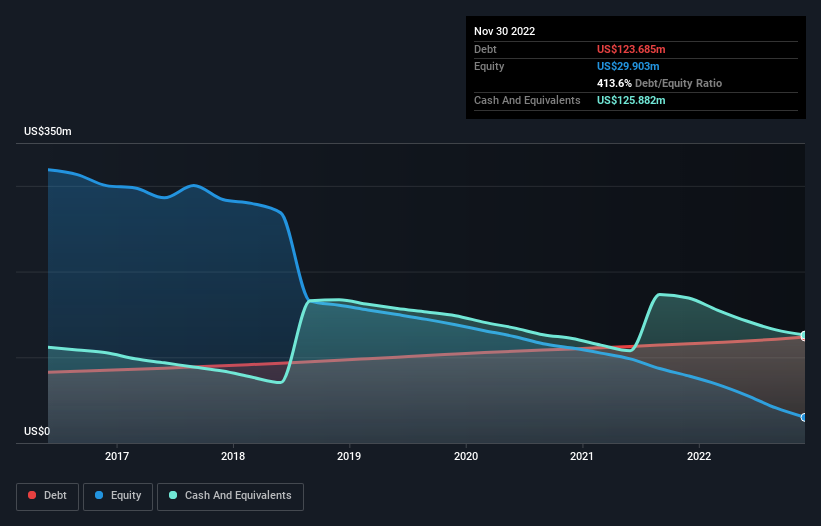This screenshot has height=526, width=821.
Task: Toggle Cash And Equivalents legend button
Action: click(230, 496)
